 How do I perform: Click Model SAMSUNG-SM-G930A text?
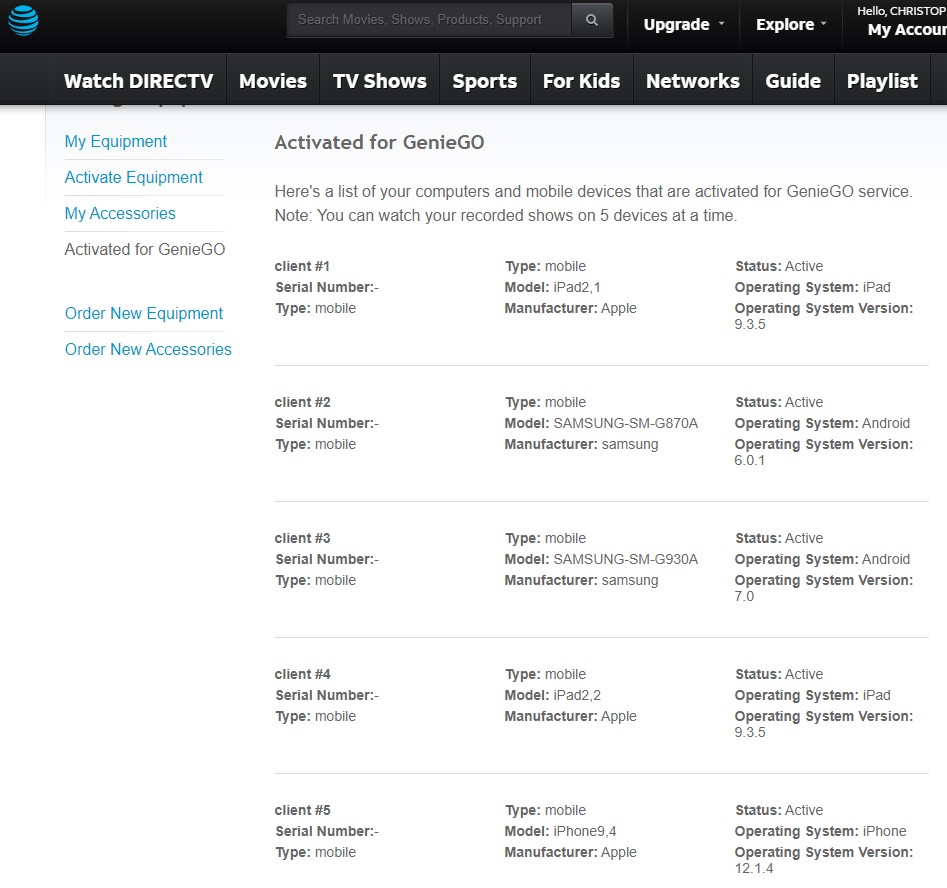click(x=602, y=559)
